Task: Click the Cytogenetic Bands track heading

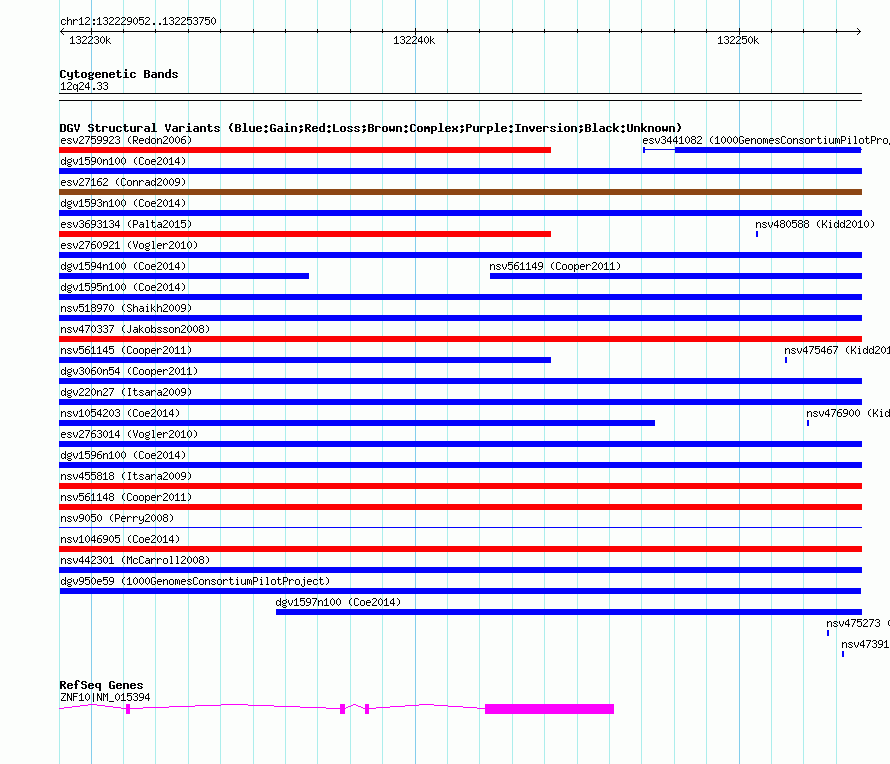Action: [x=119, y=74]
